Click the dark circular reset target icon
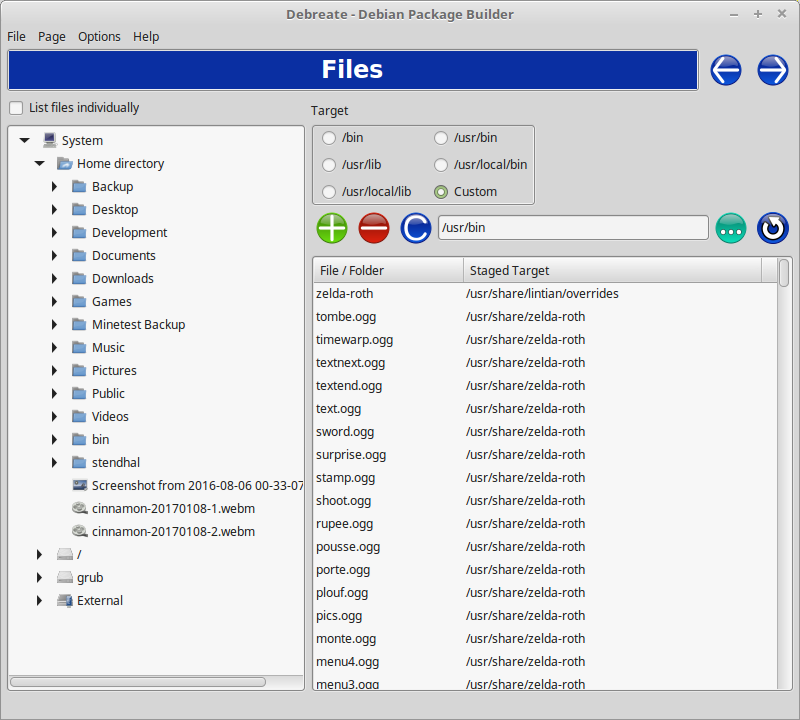This screenshot has height=720, width=800. (772, 228)
